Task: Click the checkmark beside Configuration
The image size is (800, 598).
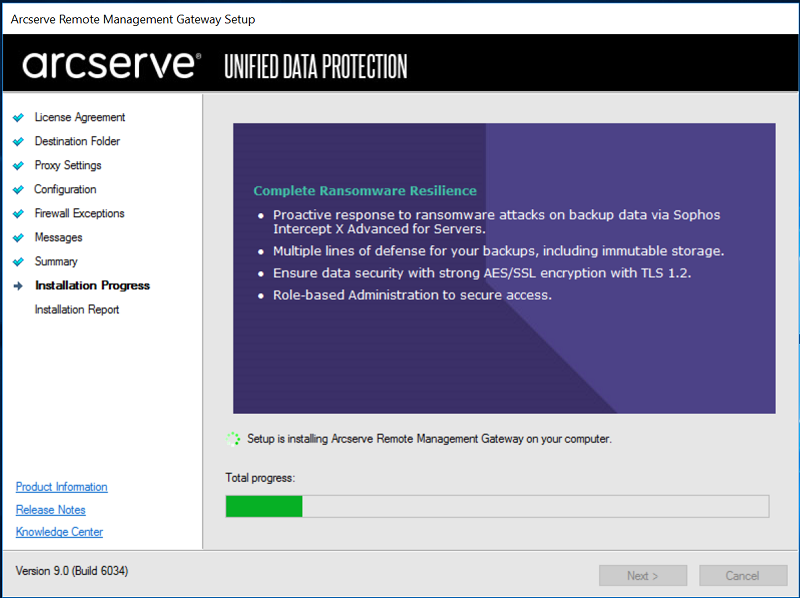Action: coord(18,189)
